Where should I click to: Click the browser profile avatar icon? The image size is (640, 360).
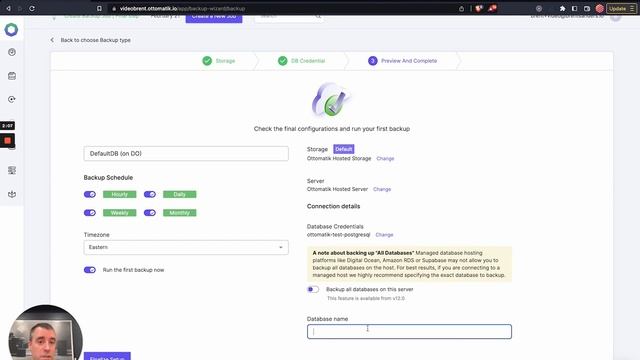coord(600,9)
